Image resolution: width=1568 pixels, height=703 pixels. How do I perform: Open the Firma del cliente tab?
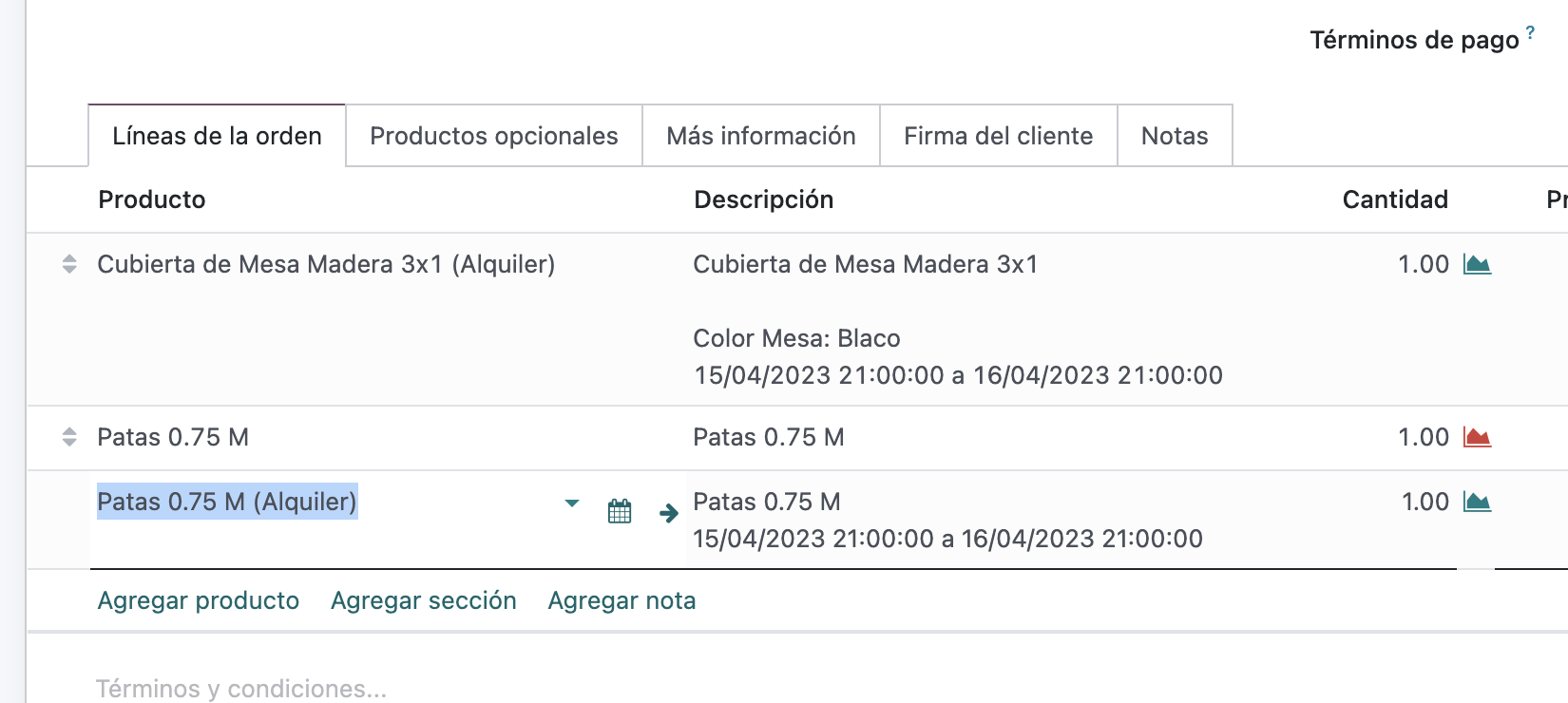(x=998, y=136)
